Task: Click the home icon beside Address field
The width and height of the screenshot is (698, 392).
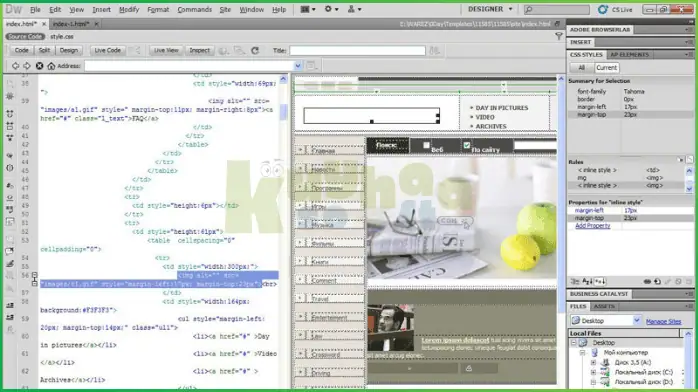Action: click(x=51, y=66)
